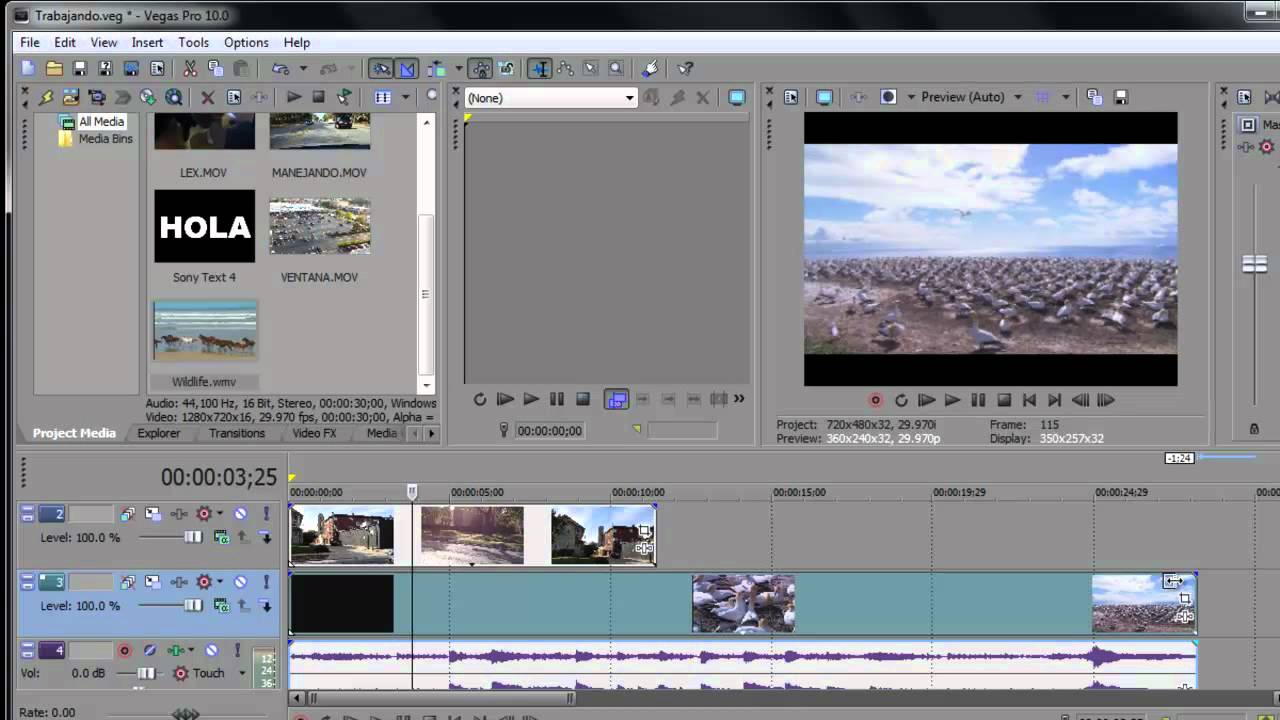Open the Touch automation mode dropdown
Viewport: 1280px width, 720px height.
(242, 673)
